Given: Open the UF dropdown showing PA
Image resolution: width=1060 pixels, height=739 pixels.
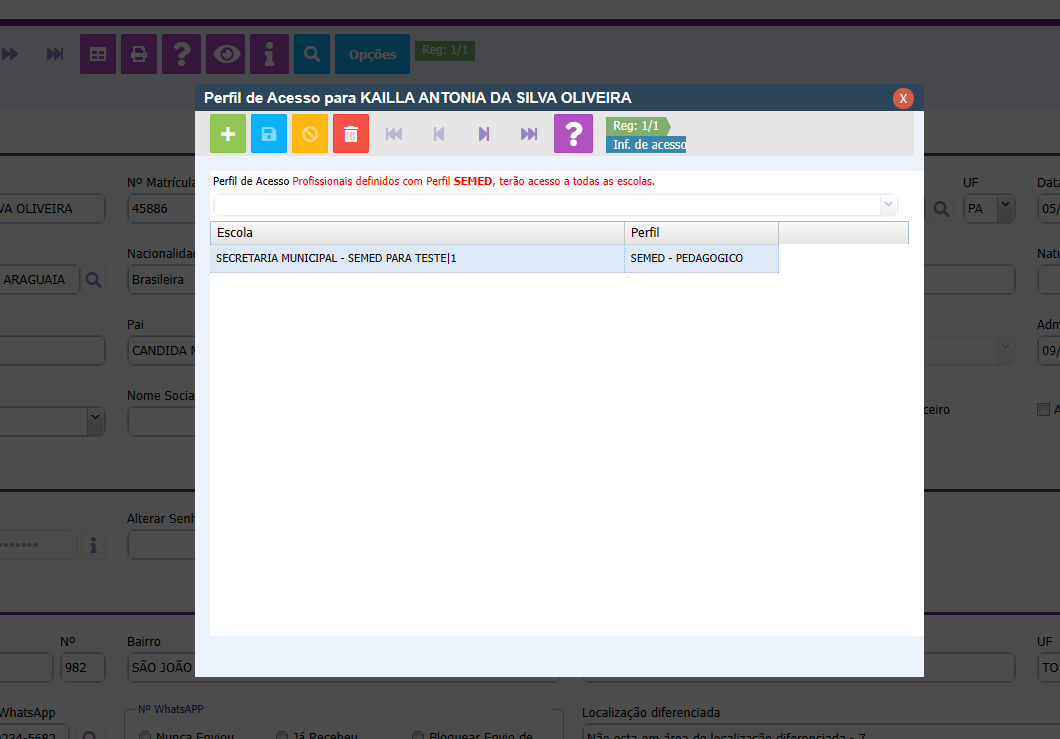Looking at the screenshot, I should click(x=1004, y=208).
